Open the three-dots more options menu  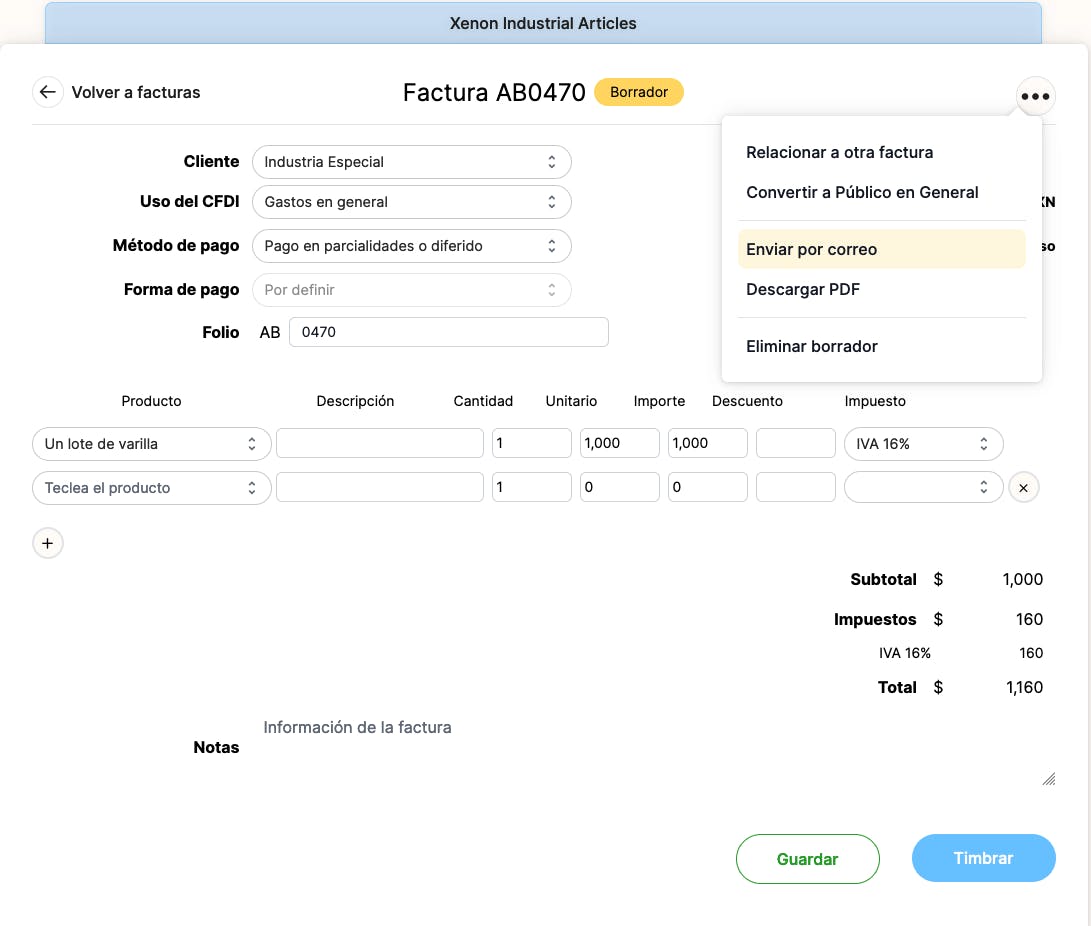click(x=1035, y=97)
